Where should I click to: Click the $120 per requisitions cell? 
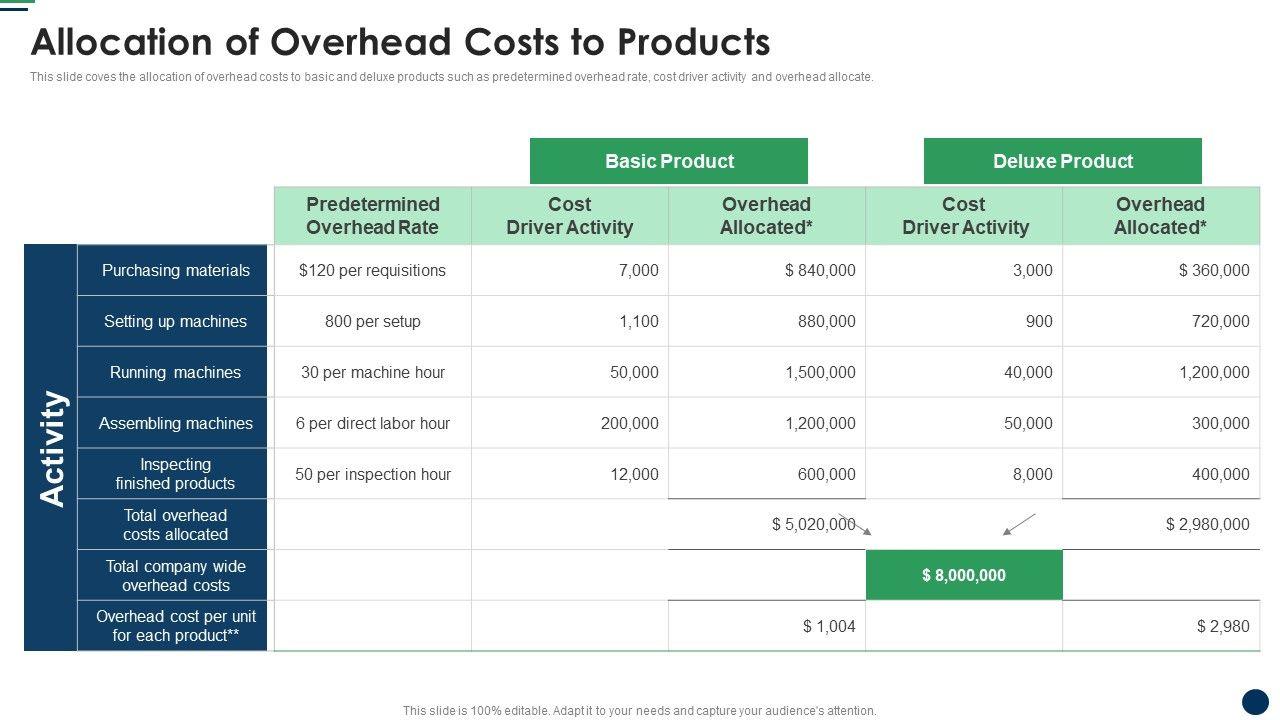[x=372, y=270]
